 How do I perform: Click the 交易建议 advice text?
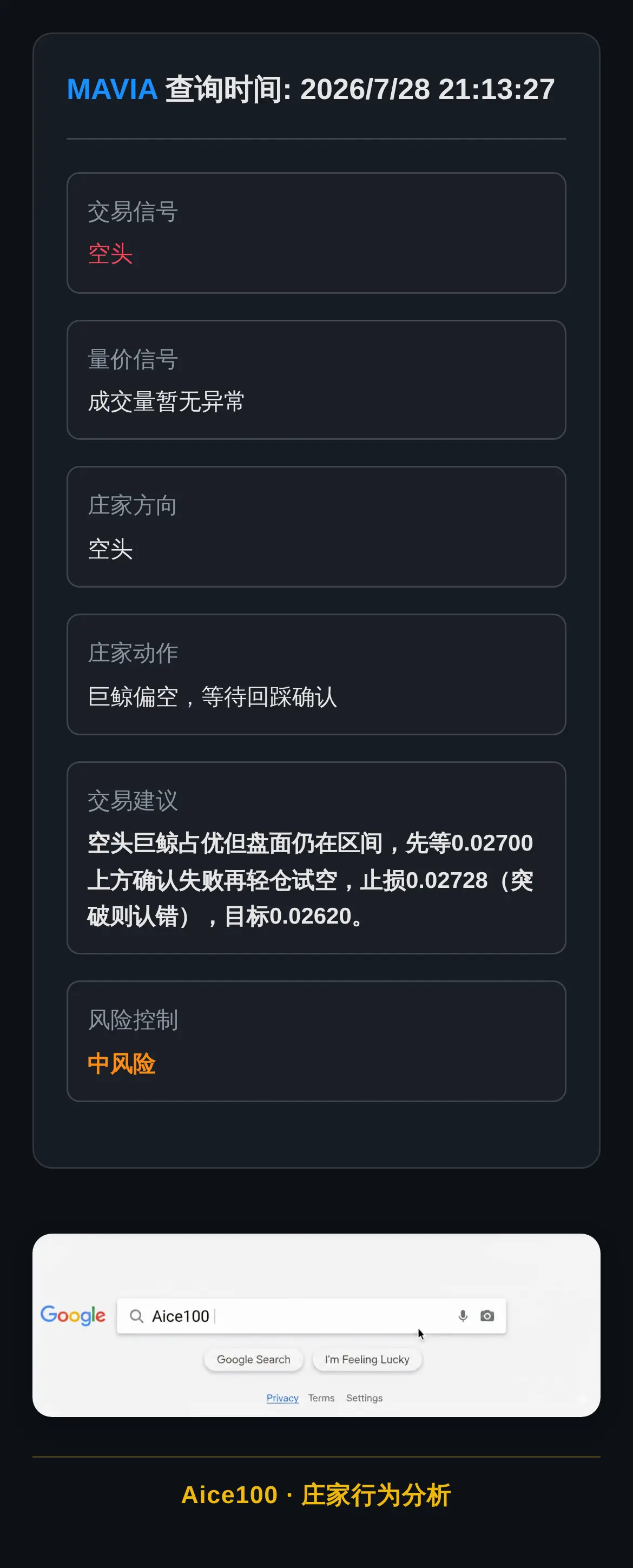(311, 880)
